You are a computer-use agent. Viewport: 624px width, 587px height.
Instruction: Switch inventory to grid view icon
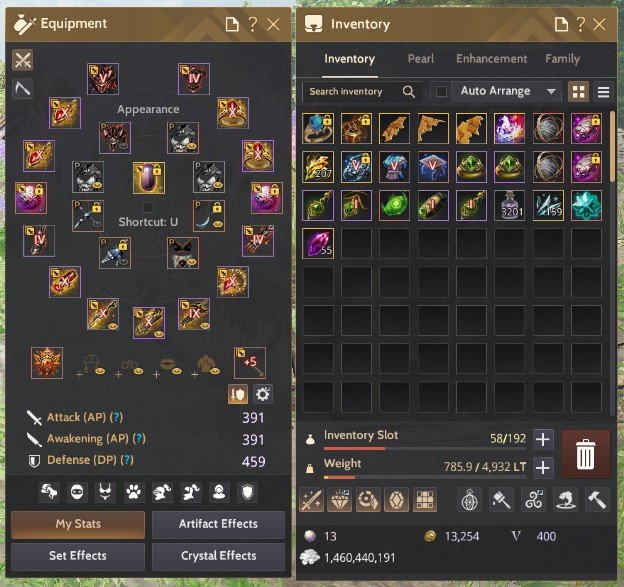click(x=578, y=92)
